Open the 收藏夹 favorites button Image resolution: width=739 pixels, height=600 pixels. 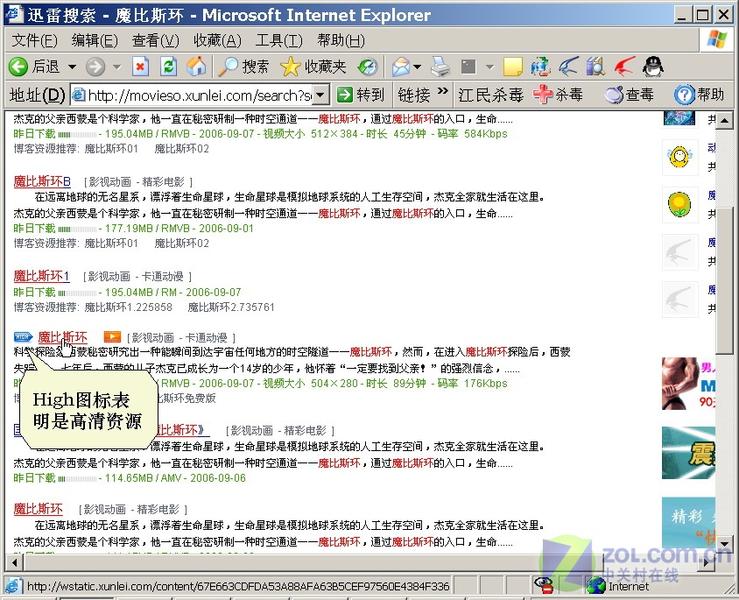(x=313, y=67)
